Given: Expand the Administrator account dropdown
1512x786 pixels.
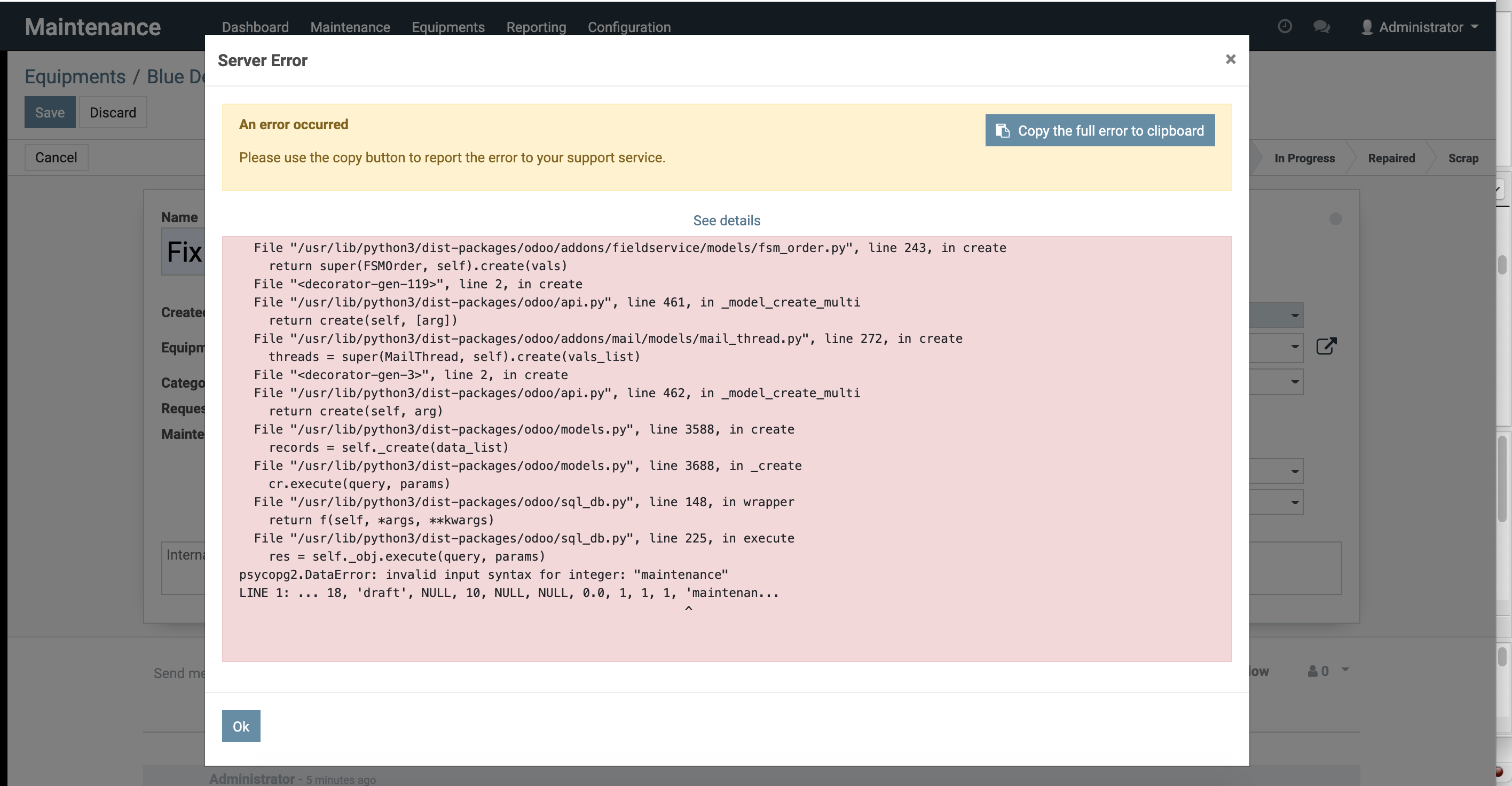Looking at the screenshot, I should tap(1476, 26).
